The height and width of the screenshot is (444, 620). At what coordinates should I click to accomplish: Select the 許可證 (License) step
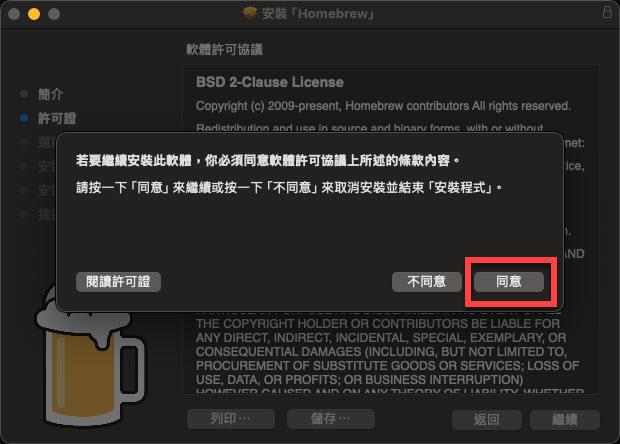[x=57, y=118]
